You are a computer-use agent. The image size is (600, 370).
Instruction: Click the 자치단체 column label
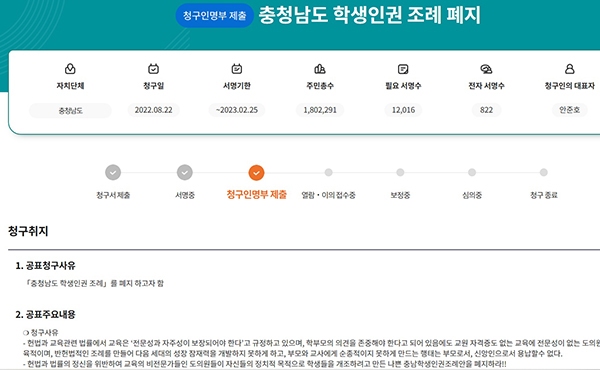coord(70,86)
